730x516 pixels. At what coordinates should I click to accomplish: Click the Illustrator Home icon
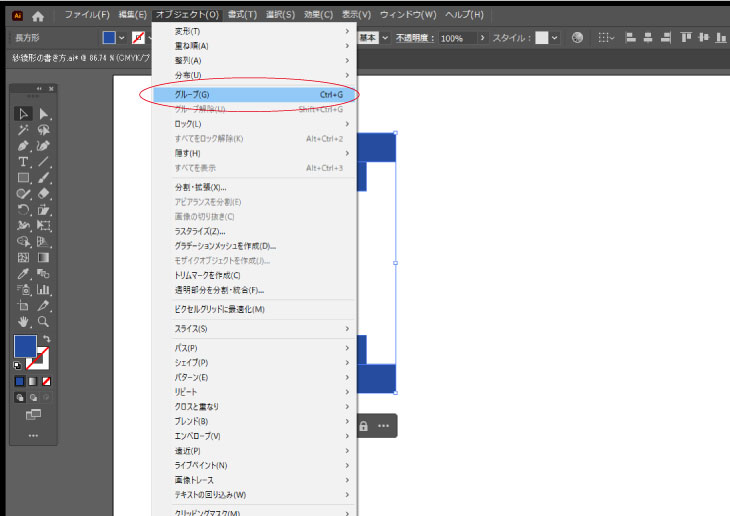38,17
